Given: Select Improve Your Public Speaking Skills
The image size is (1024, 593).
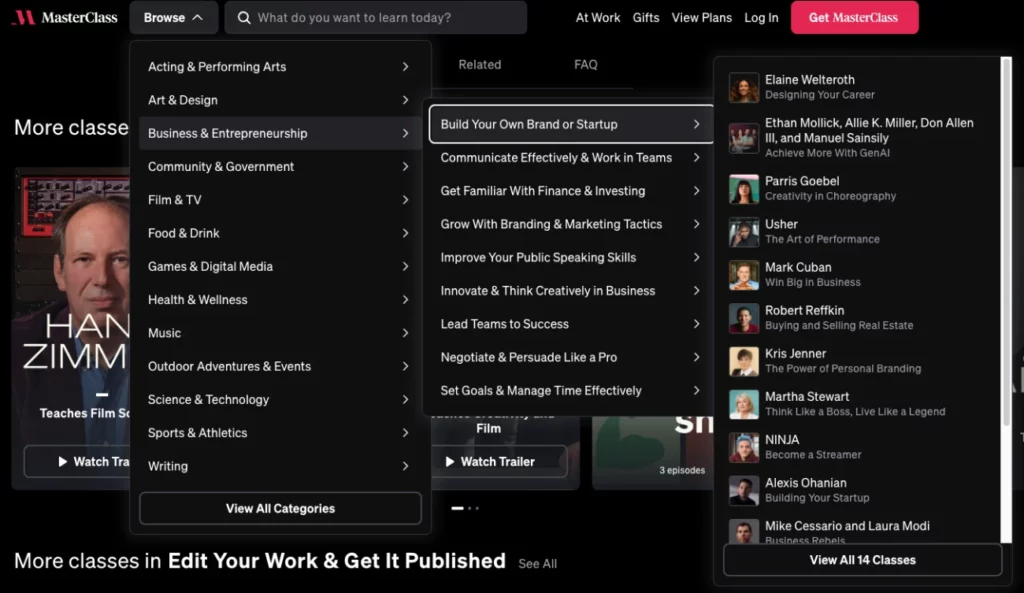Looking at the screenshot, I should [571, 257].
